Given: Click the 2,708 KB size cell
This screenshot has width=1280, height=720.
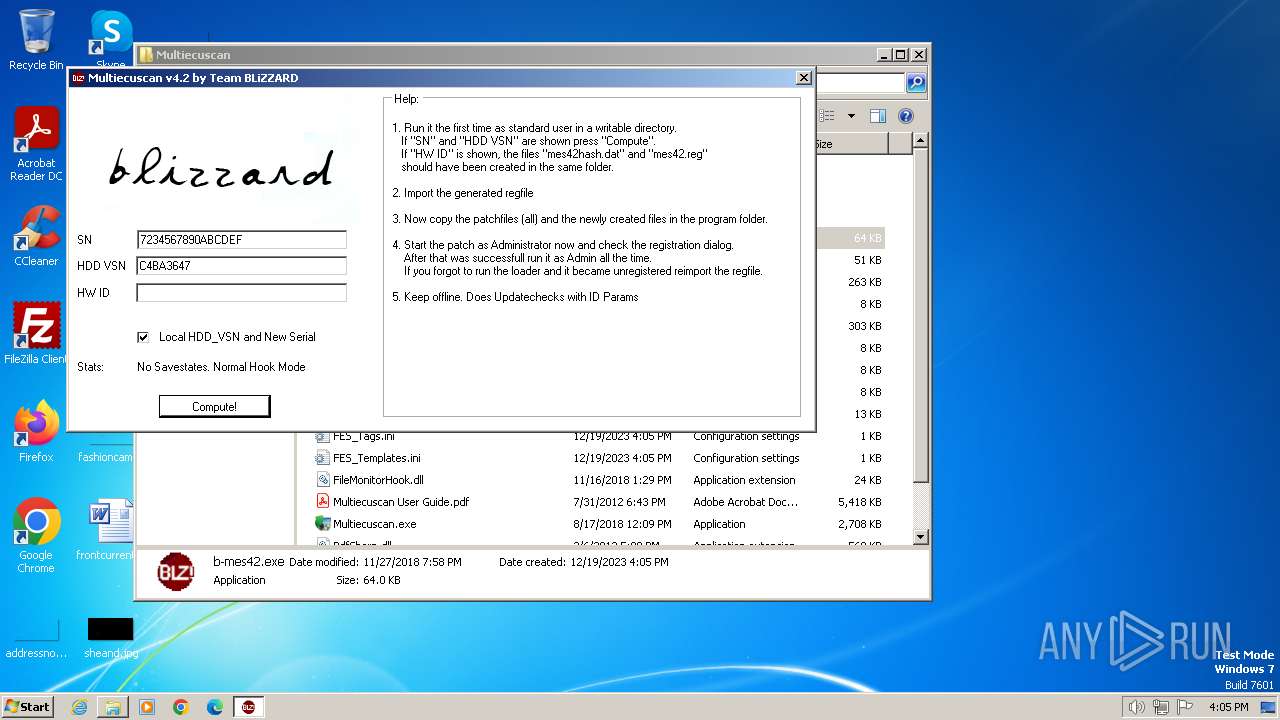Looking at the screenshot, I should 859,524.
